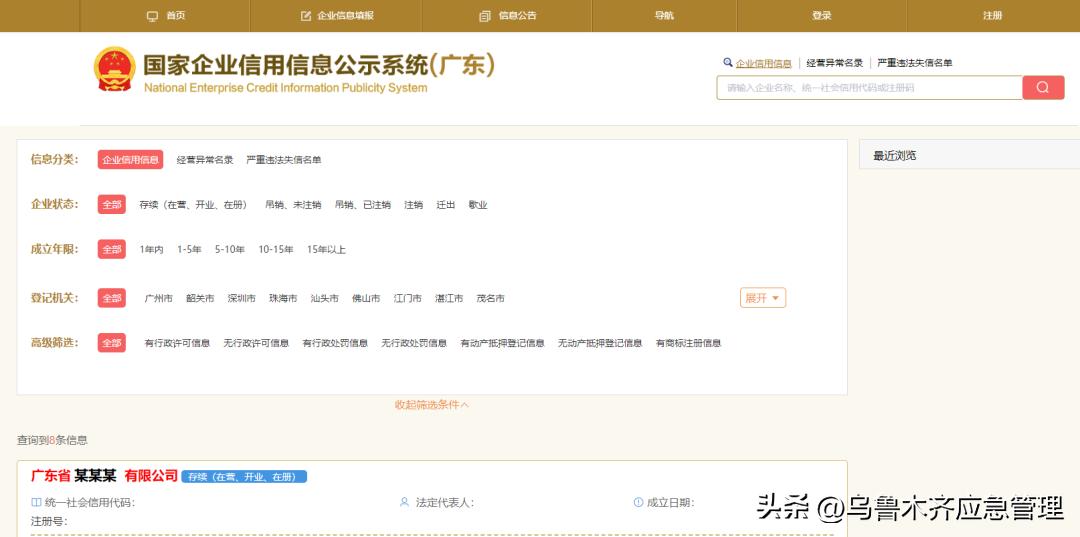Filter by 无动产抵押登记信息
1080x537 pixels.
coord(600,343)
